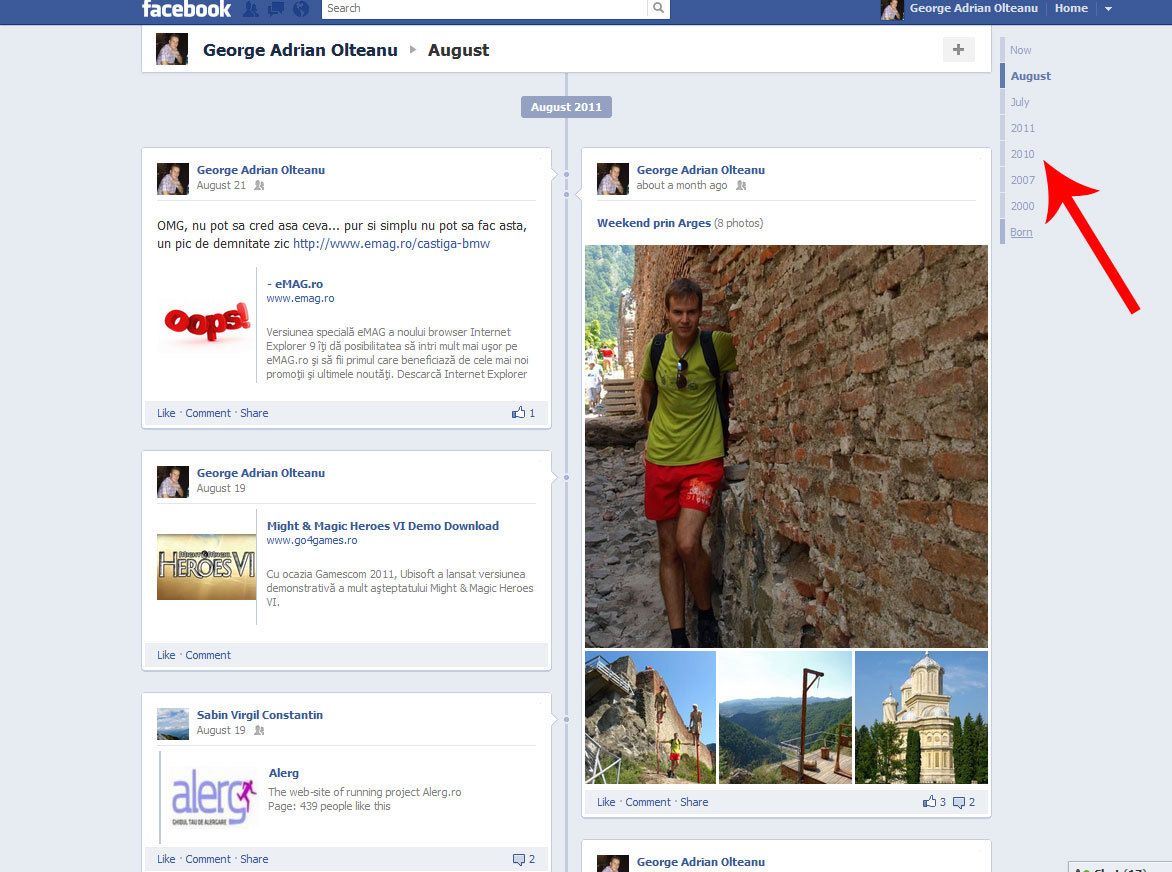Image resolution: width=1172 pixels, height=872 pixels.
Task: Open Might & Magic Heroes VI Demo Download link
Action: tap(383, 526)
